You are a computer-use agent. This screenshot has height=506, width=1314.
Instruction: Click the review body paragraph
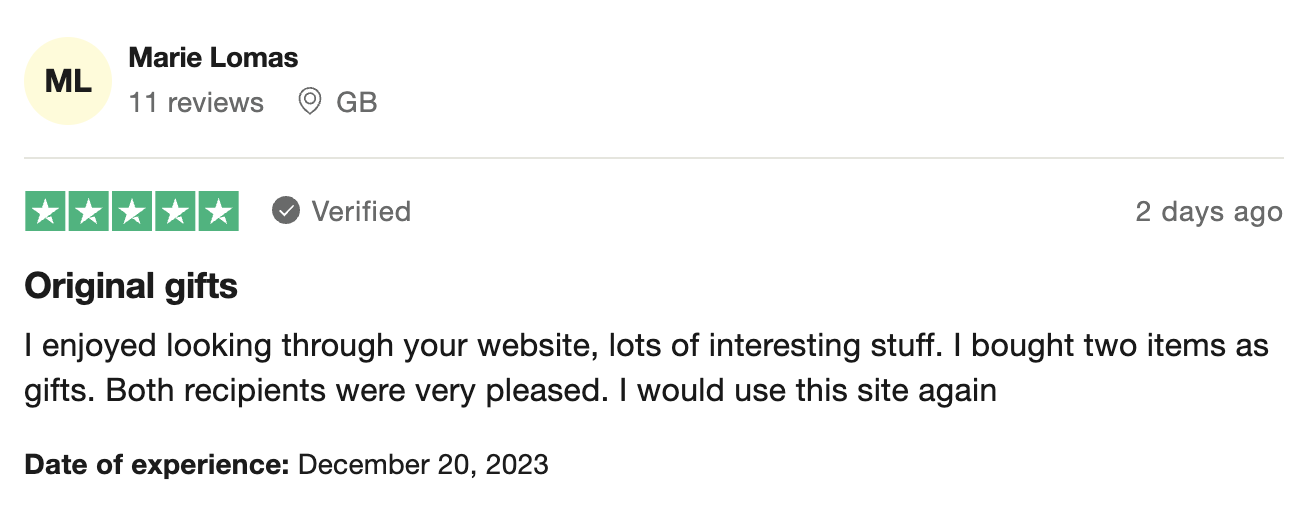tap(646, 368)
